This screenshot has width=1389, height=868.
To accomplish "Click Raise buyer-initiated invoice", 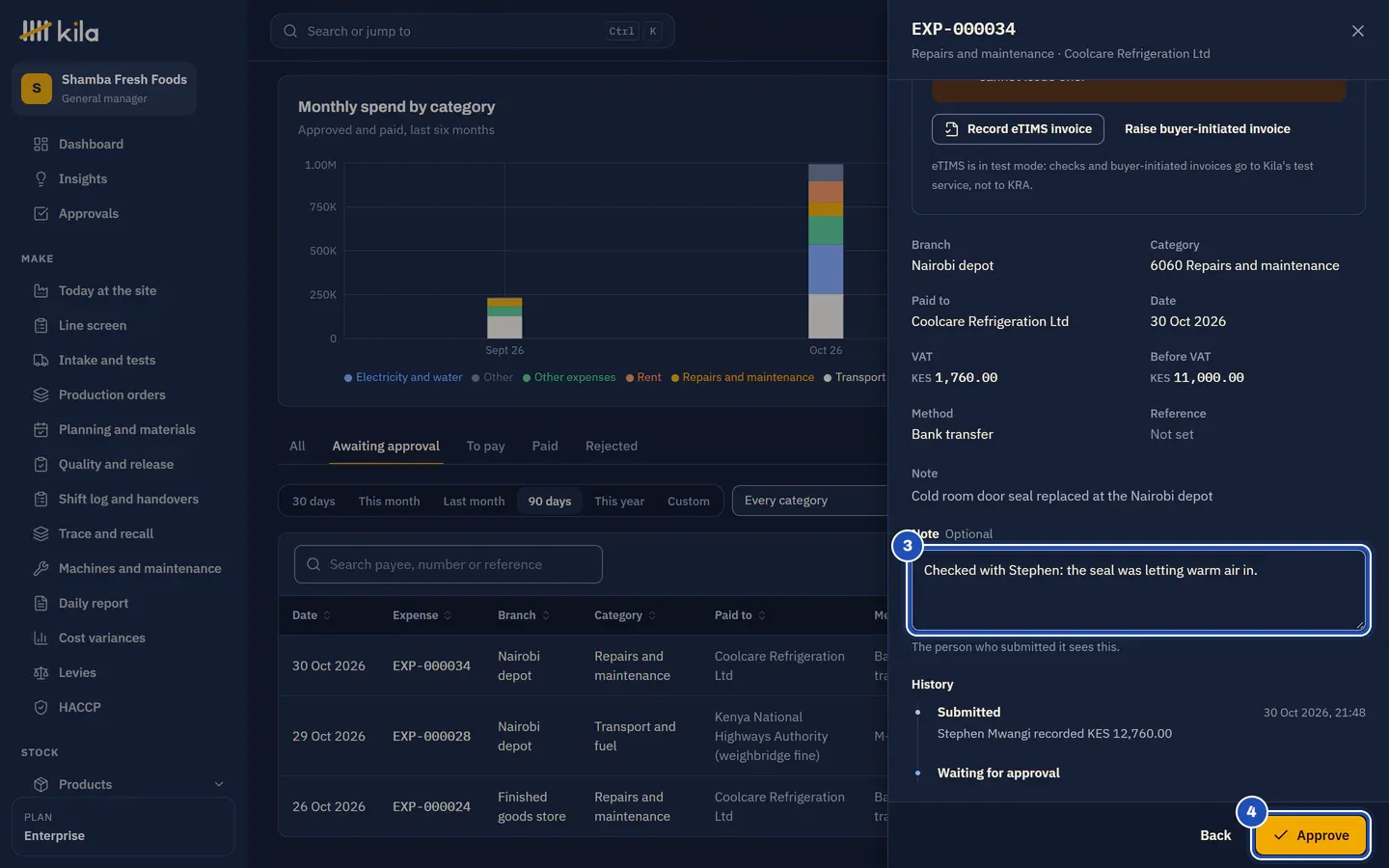I will [x=1208, y=128].
